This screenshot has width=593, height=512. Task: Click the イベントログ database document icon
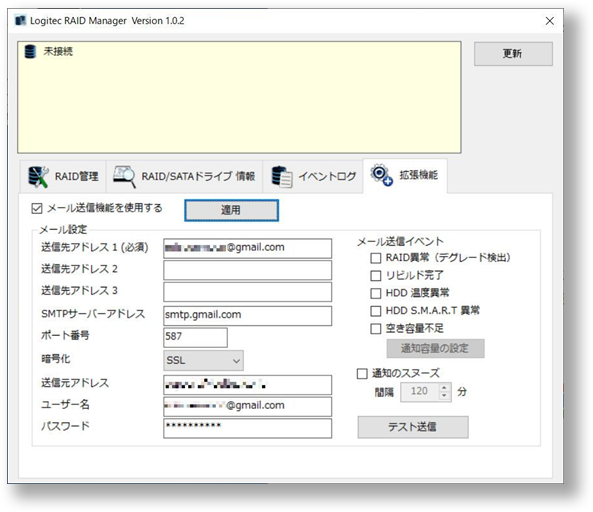pyautogui.click(x=282, y=177)
